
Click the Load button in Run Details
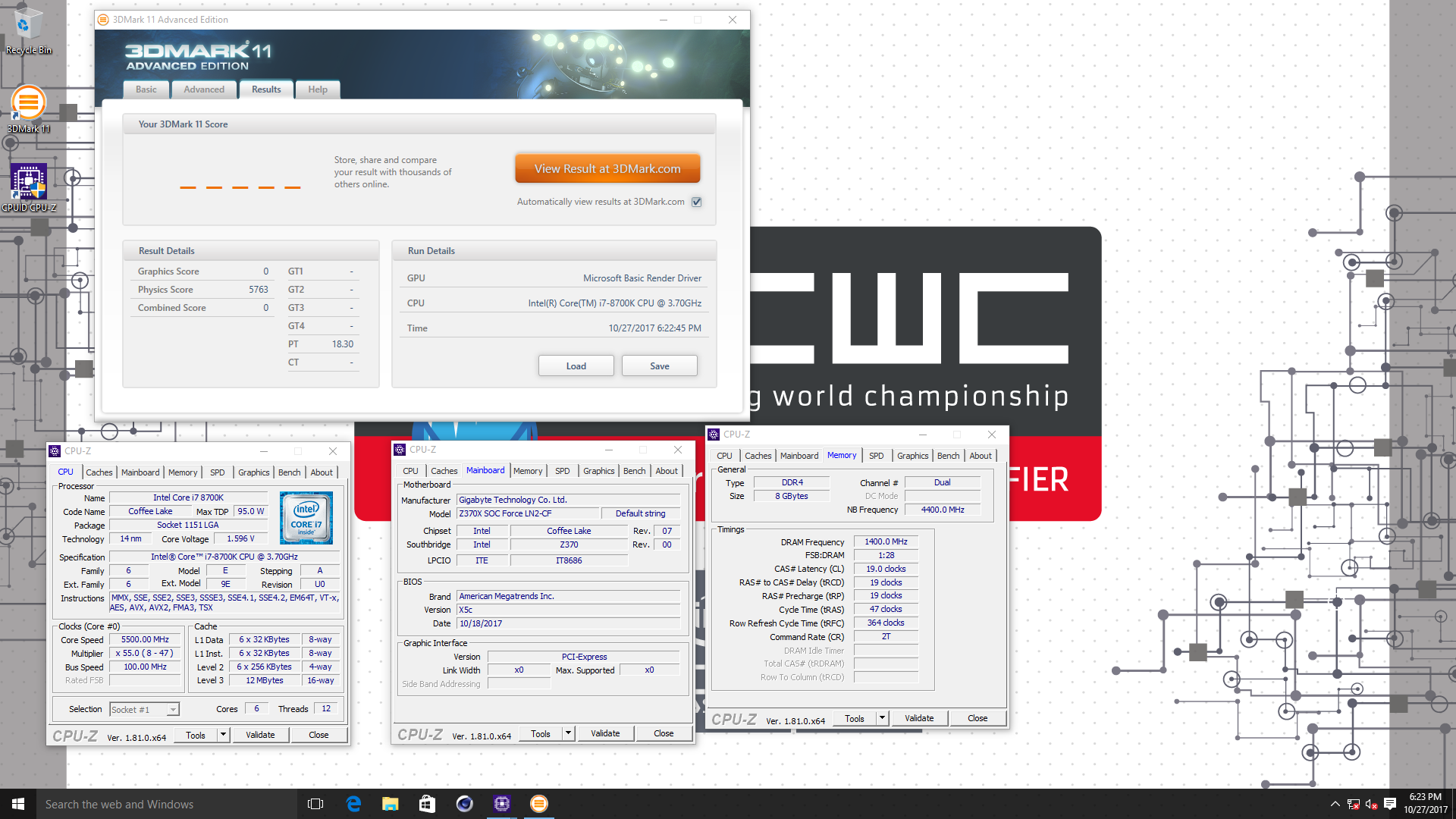pos(576,366)
